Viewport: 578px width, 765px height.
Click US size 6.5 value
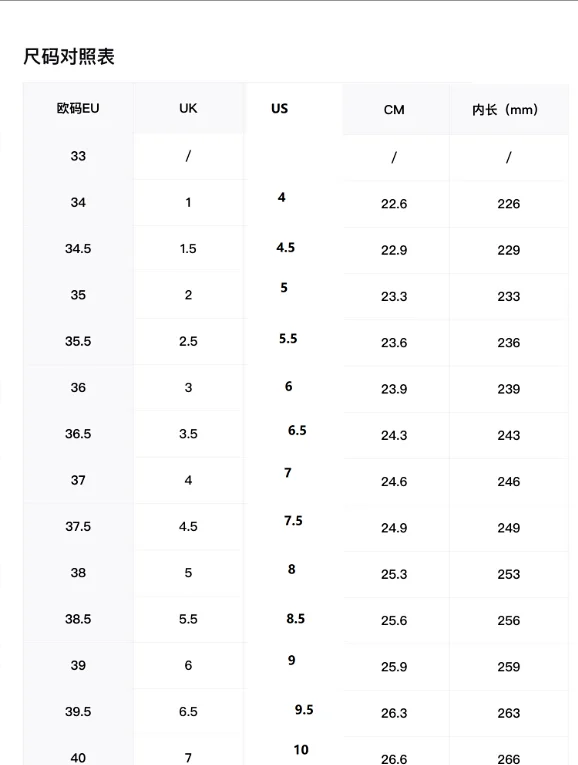(x=297, y=430)
